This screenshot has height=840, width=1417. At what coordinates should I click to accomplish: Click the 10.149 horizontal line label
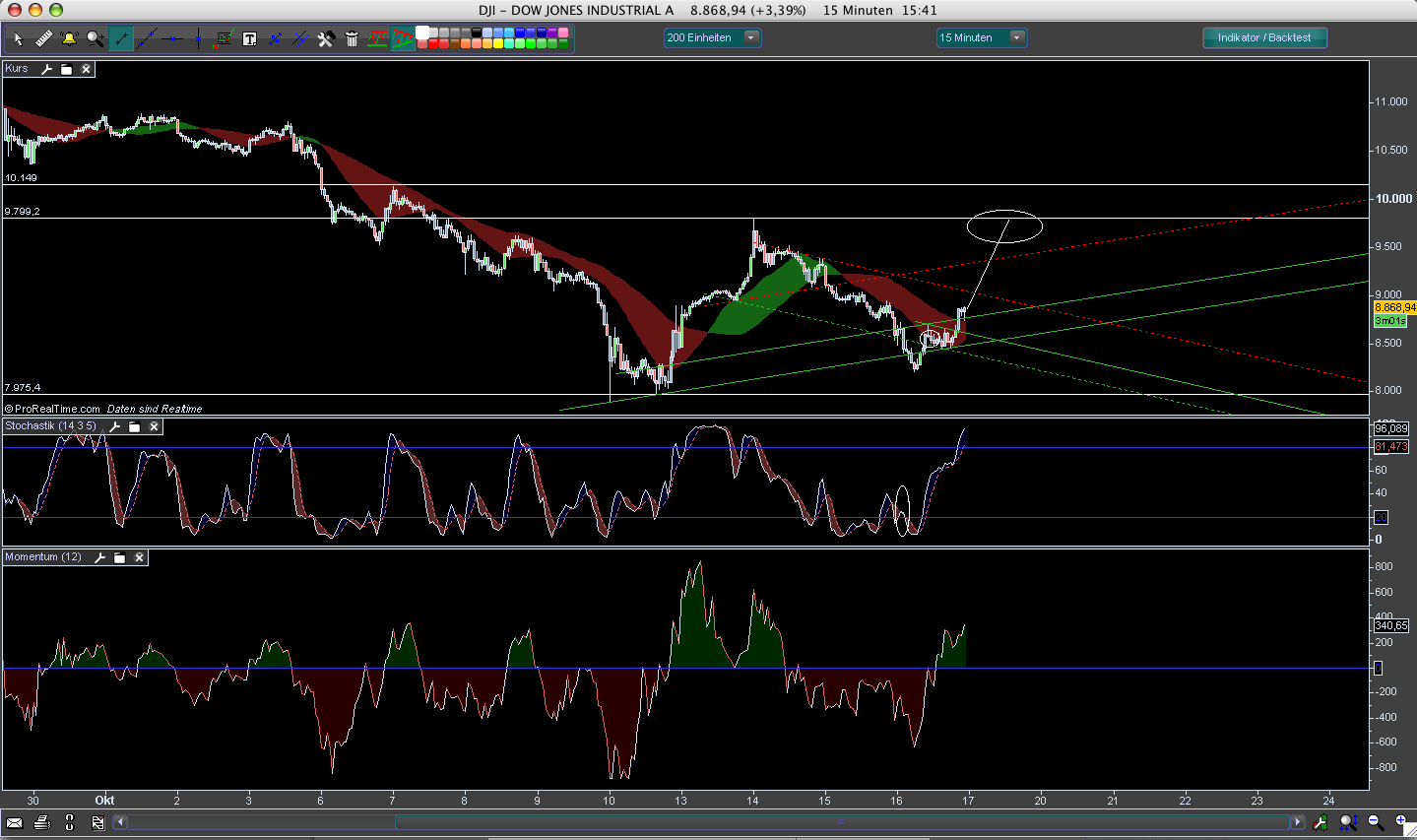pos(21,178)
